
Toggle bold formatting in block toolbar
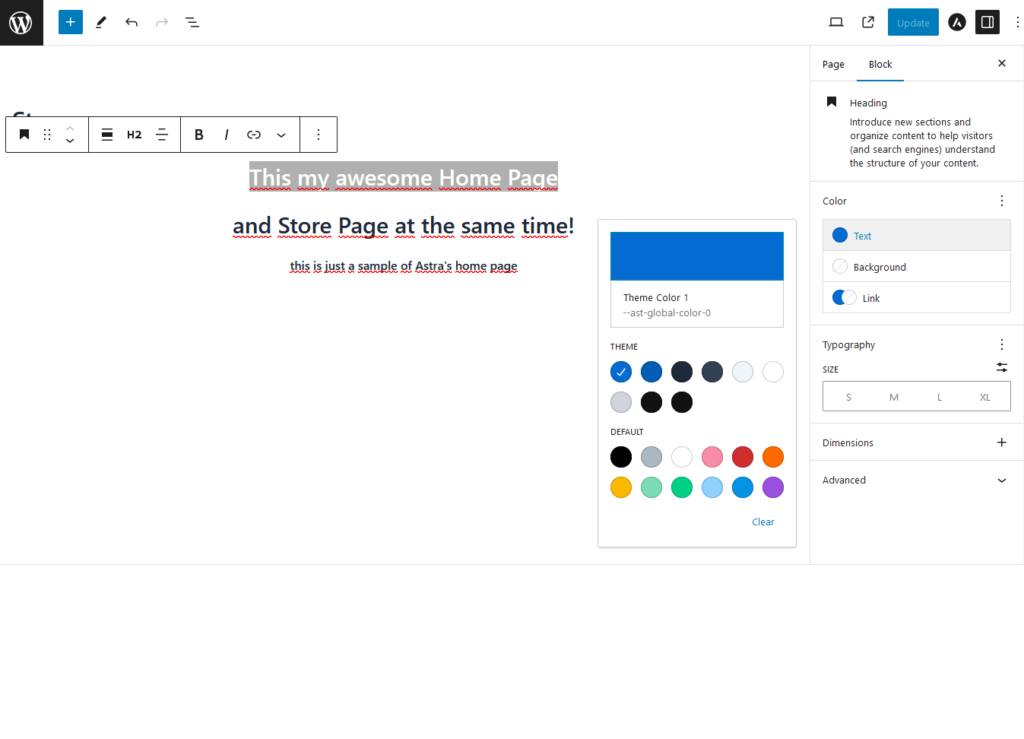point(199,134)
